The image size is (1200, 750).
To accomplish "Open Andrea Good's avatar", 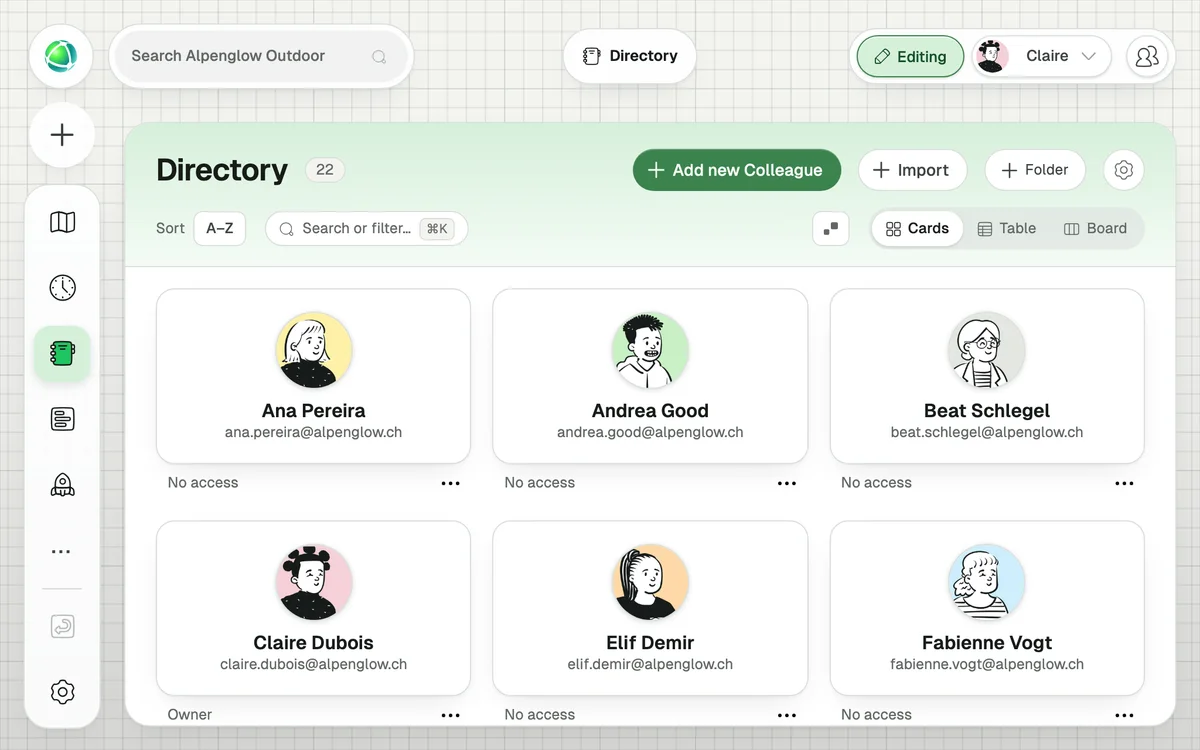I will (x=650, y=350).
